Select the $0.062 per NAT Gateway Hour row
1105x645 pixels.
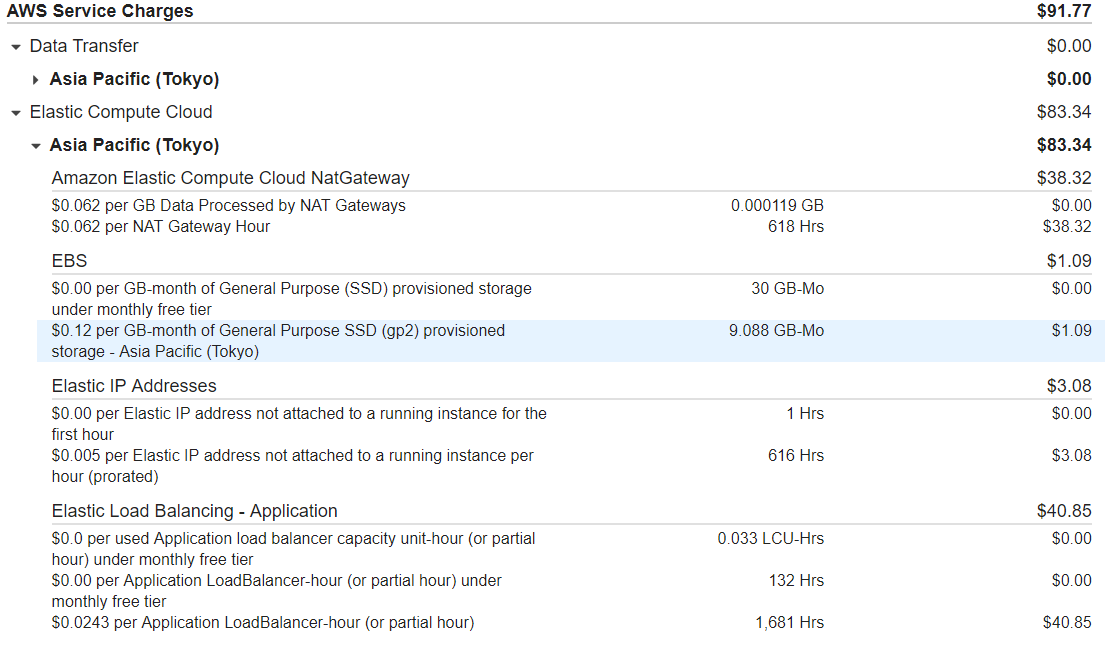pos(572,226)
